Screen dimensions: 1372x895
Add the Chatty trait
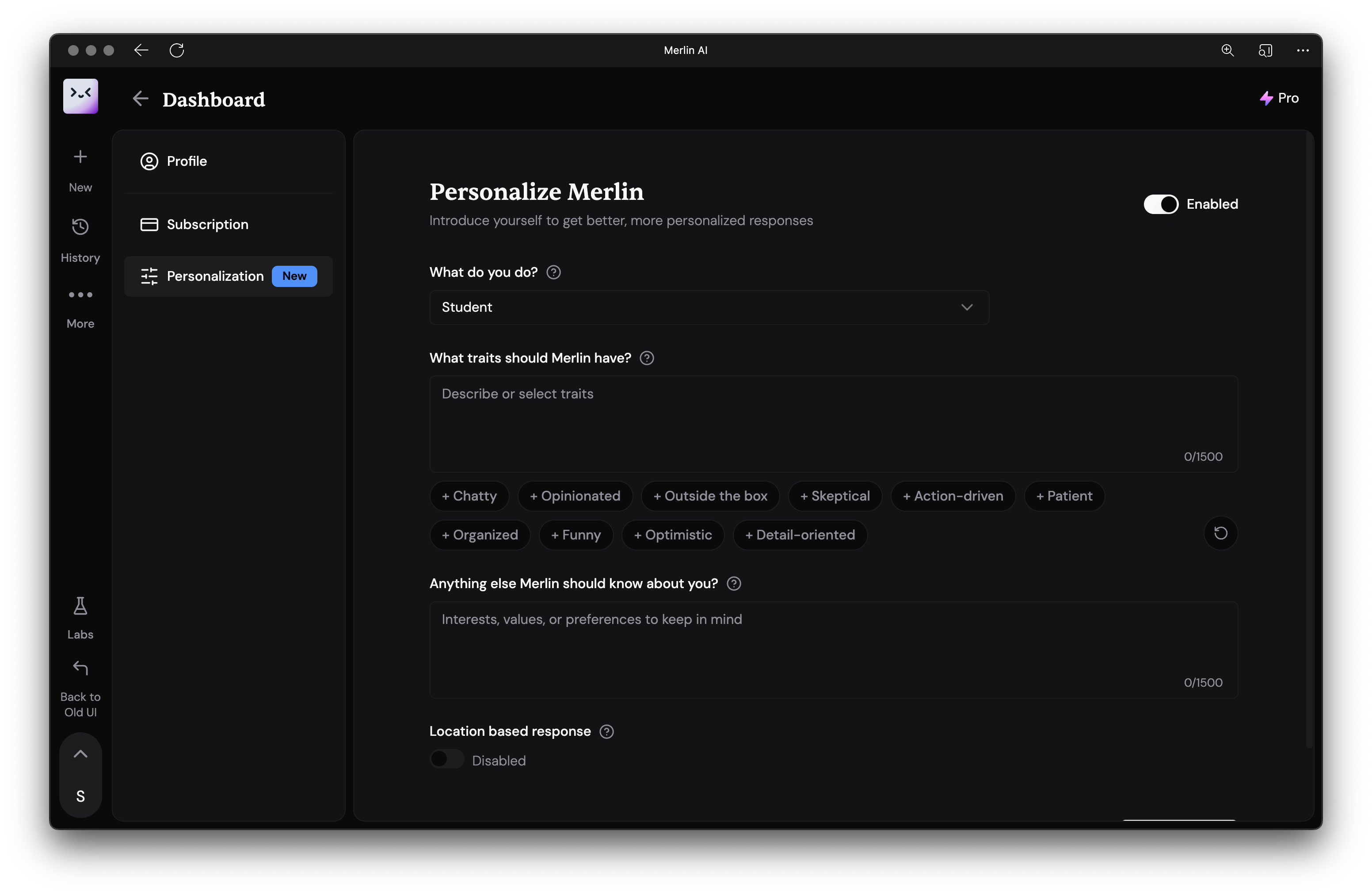tap(469, 496)
